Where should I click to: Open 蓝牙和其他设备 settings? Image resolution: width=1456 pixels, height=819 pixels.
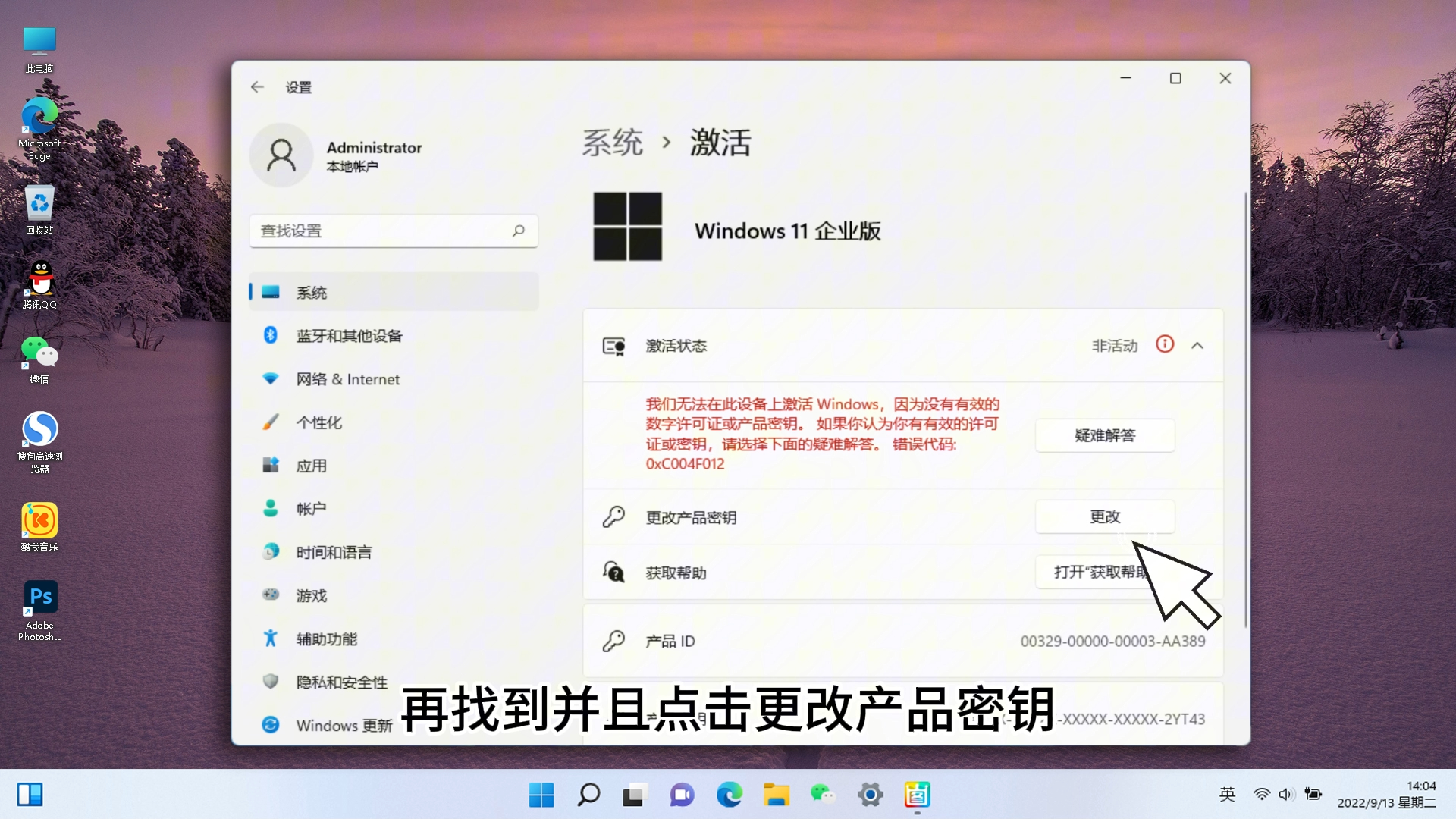(x=394, y=335)
